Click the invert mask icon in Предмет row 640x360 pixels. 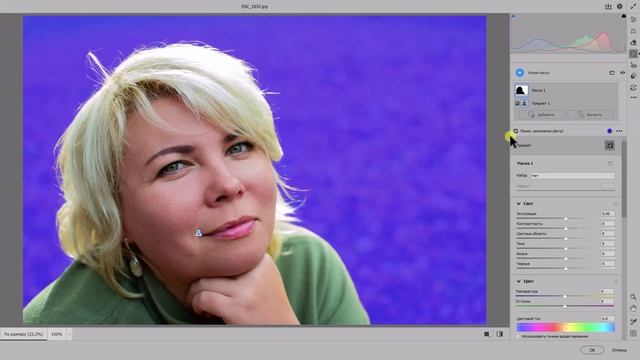(609, 145)
